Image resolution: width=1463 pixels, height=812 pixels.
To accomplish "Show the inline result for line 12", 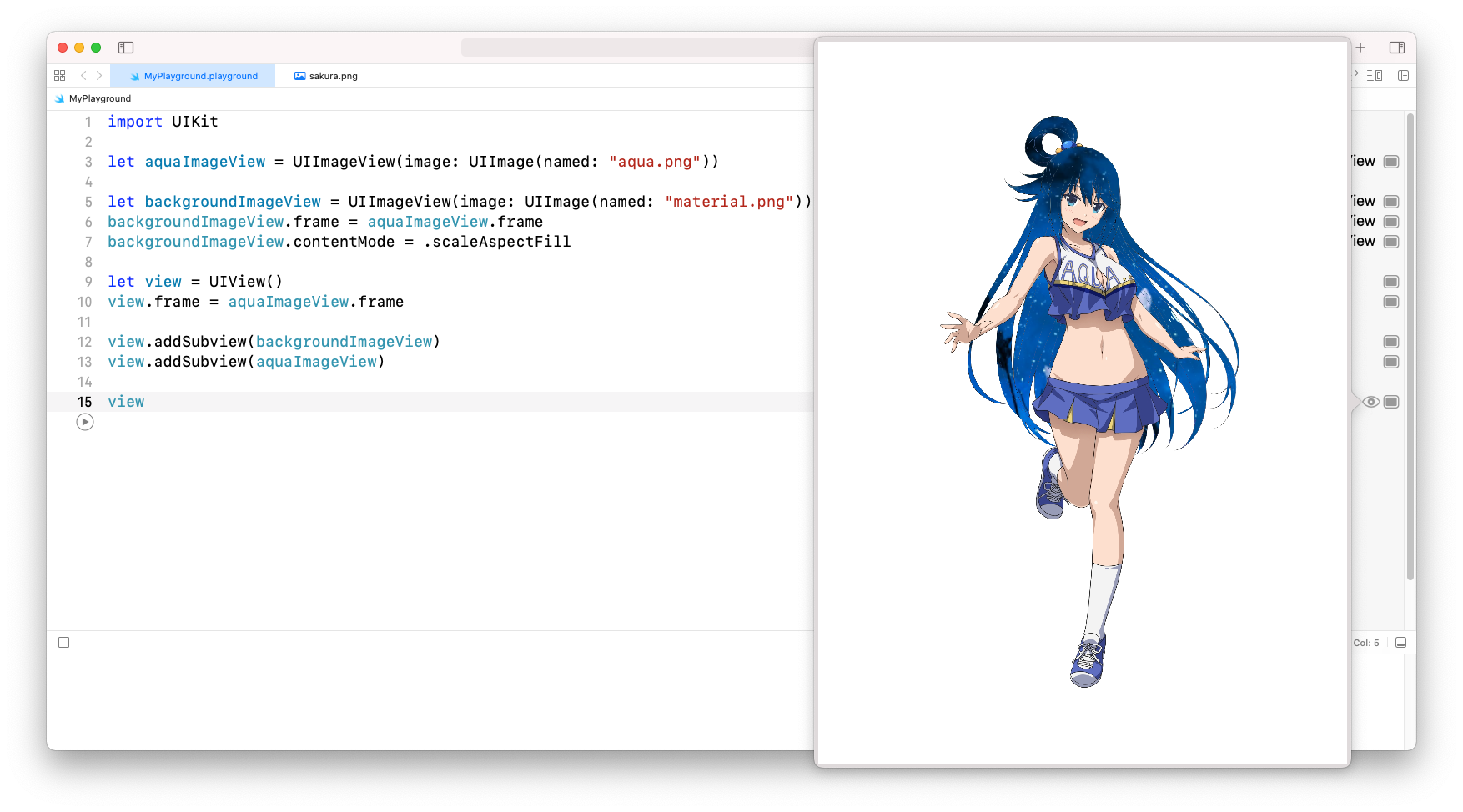I will (x=1391, y=342).
